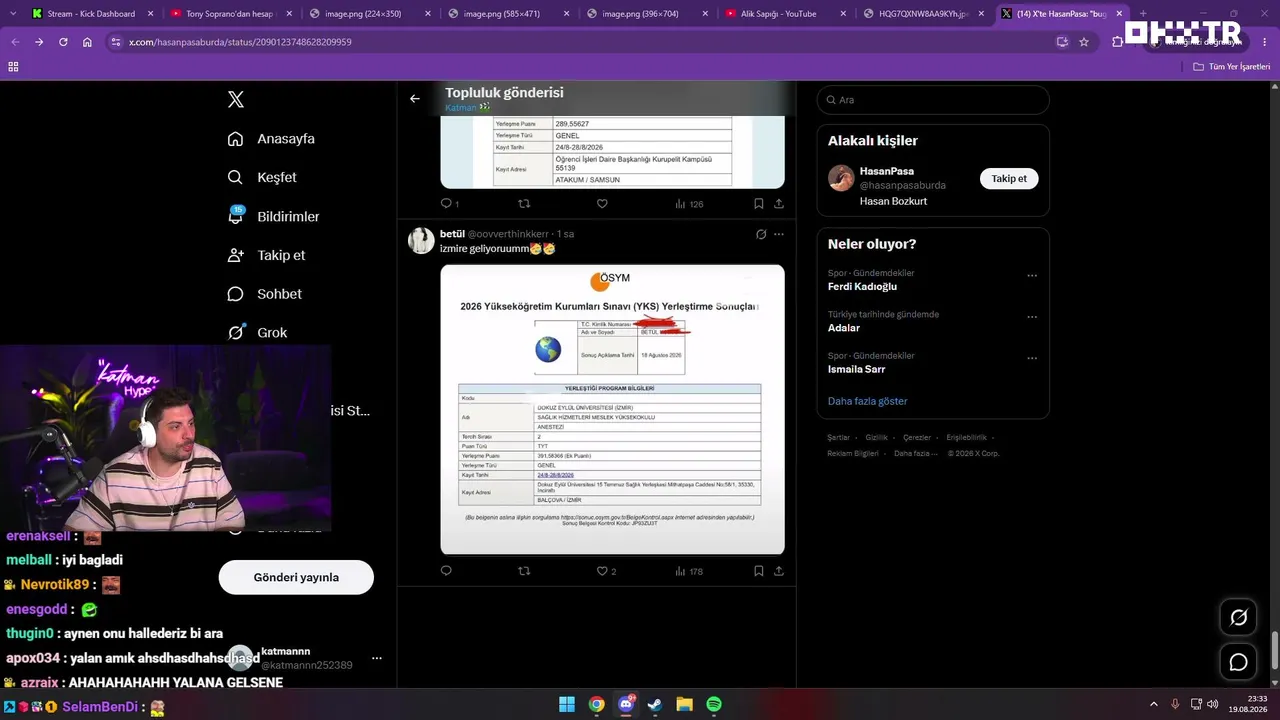
Task: Open katmannn account options menu
Action: [x=377, y=658]
